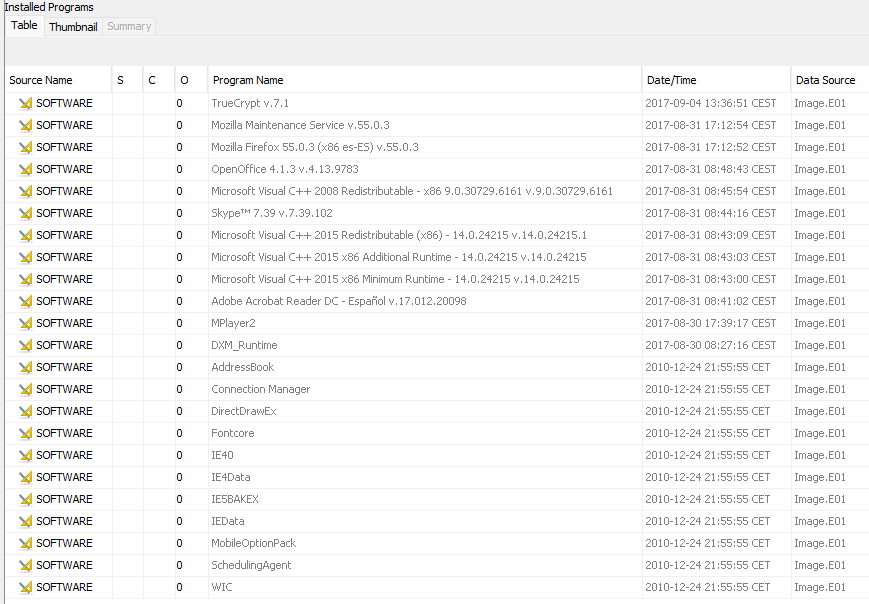Select the OpenOffice 4.1.3 v.4.13.9783 entry

click(285, 169)
